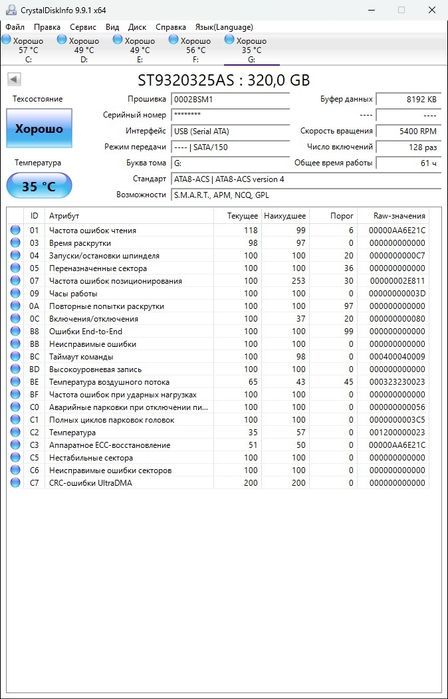Click the CrystalDiskInfo title bar app icon

[11, 10]
